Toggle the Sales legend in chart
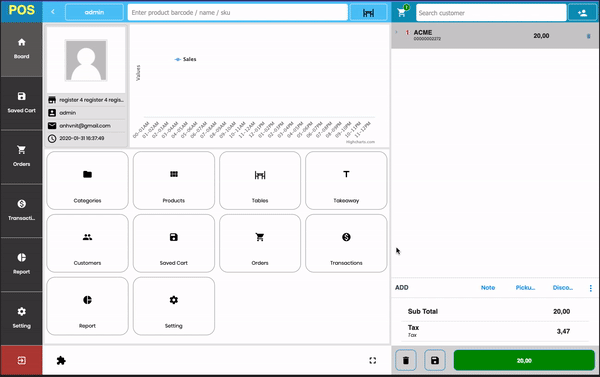 click(186, 59)
